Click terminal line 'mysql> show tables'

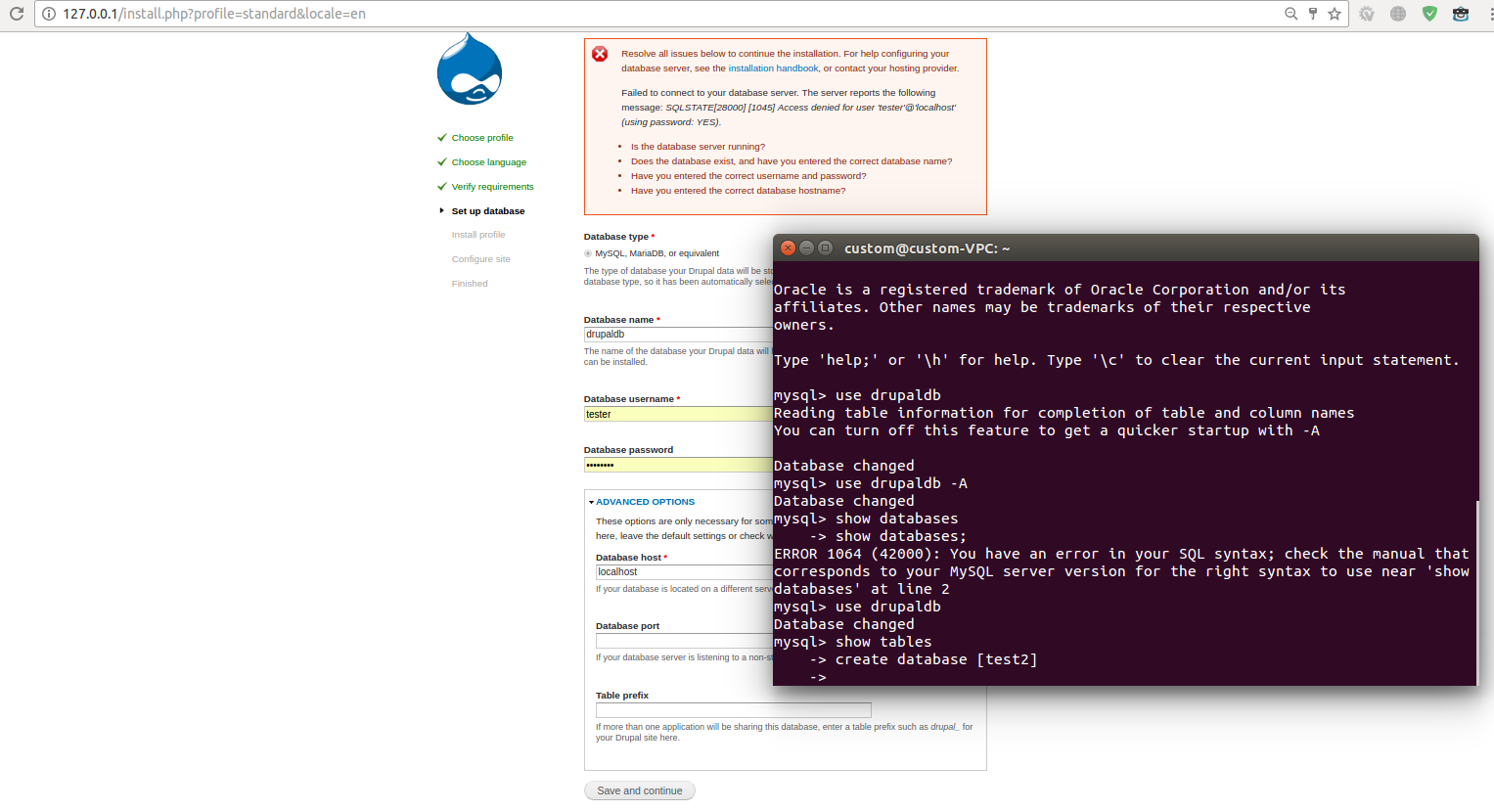(853, 642)
